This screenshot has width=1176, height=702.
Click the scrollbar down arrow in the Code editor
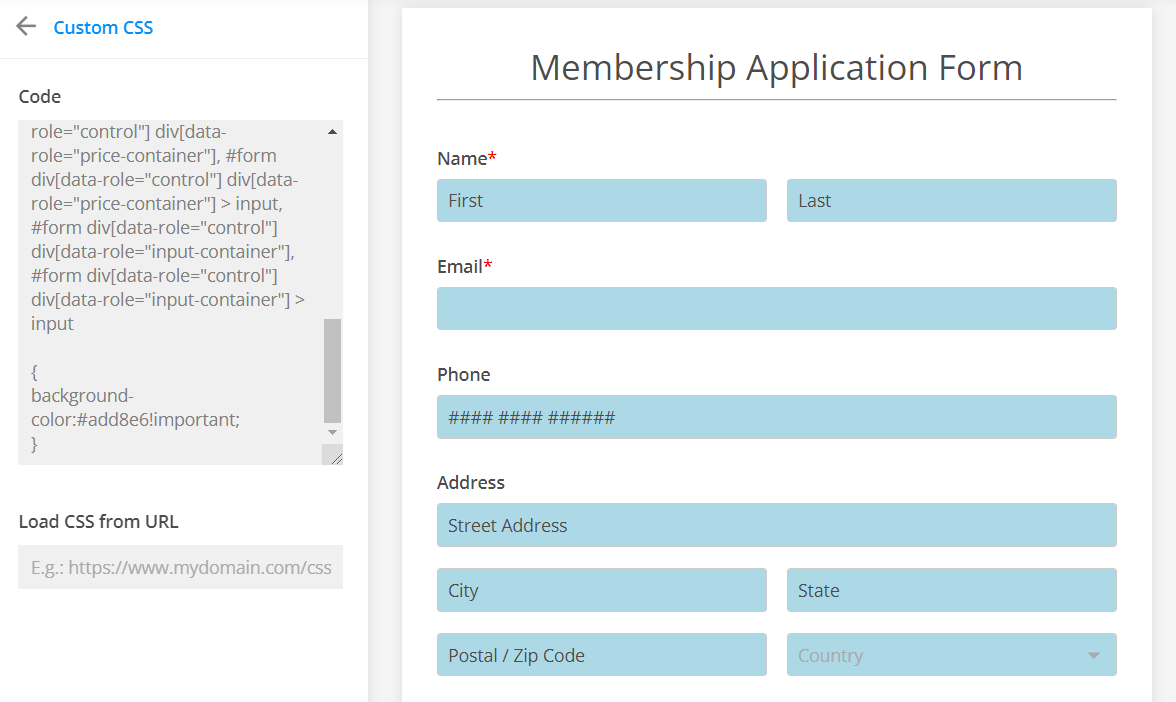click(333, 432)
